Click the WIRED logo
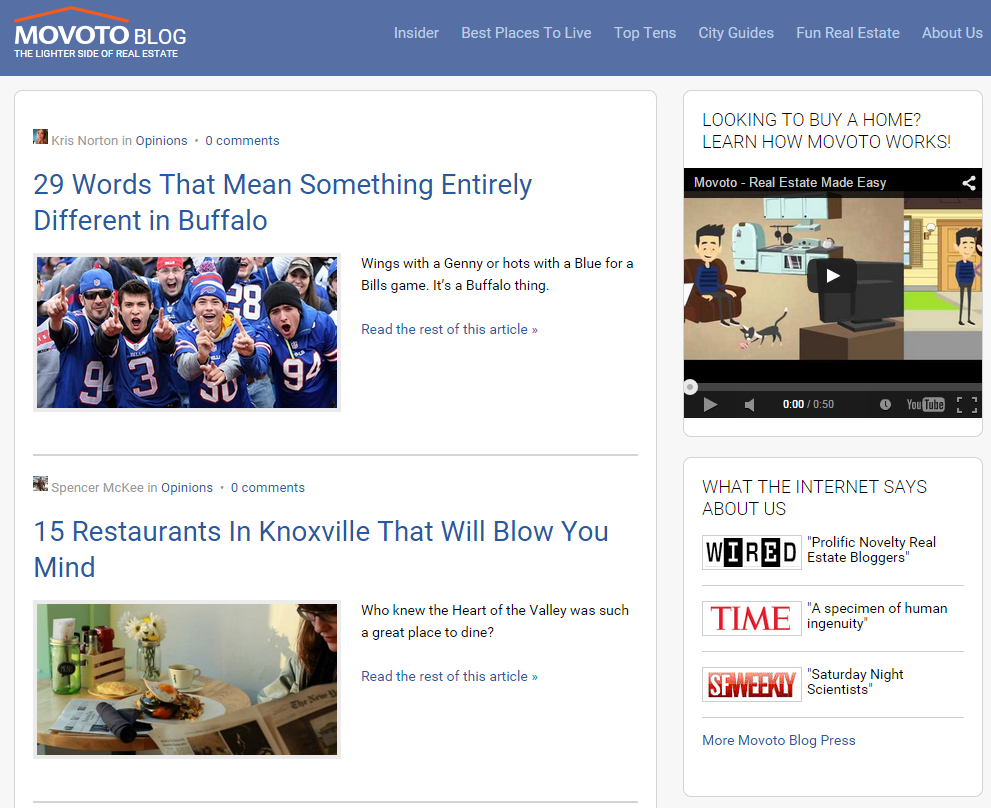 point(751,552)
